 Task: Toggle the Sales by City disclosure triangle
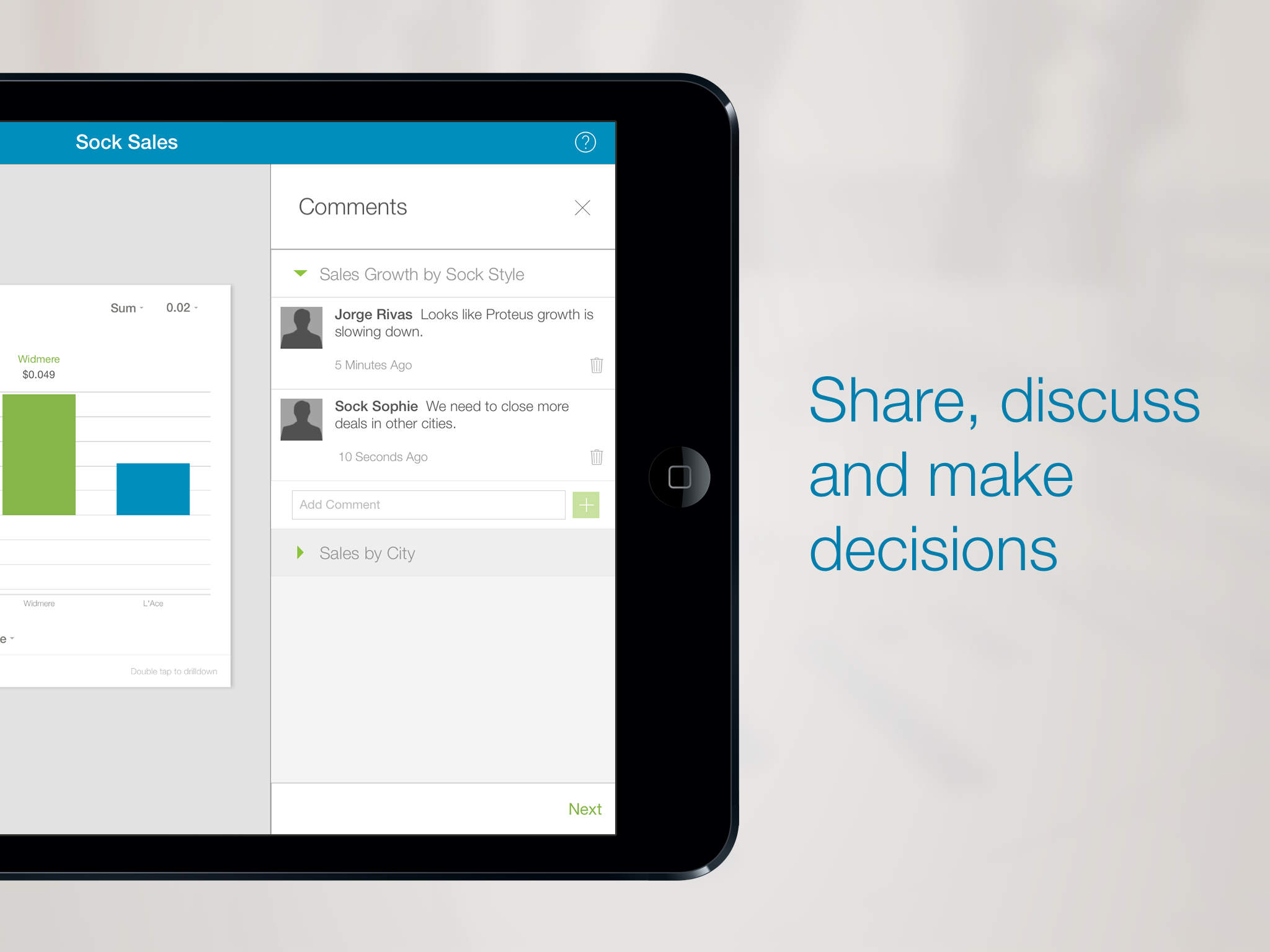click(x=302, y=553)
